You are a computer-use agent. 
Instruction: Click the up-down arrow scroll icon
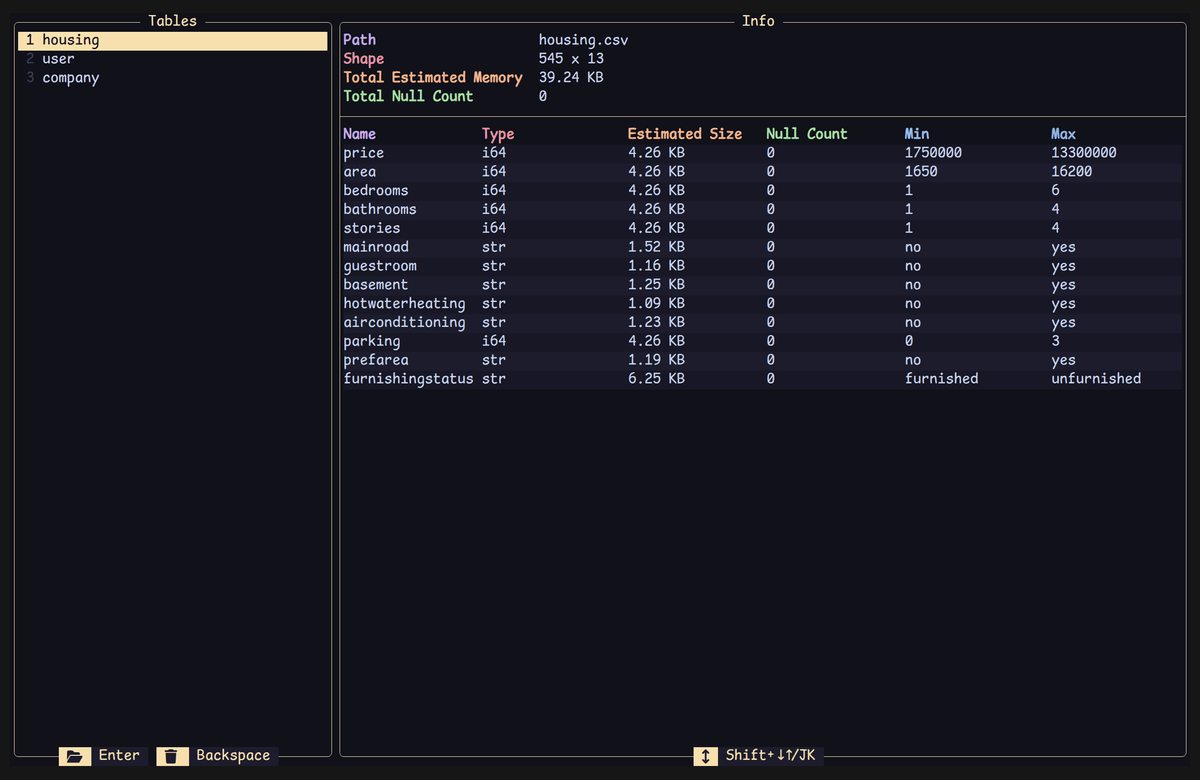706,756
